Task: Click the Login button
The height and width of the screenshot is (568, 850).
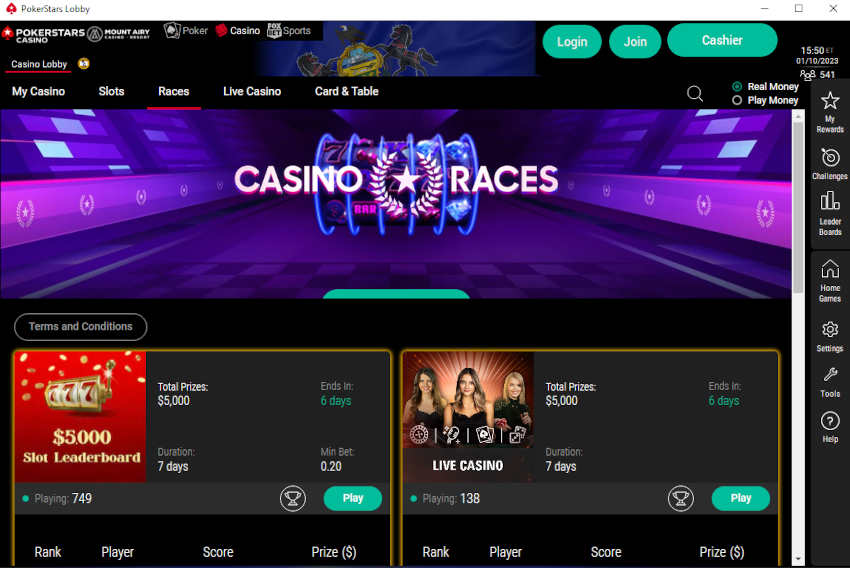Action: (572, 42)
